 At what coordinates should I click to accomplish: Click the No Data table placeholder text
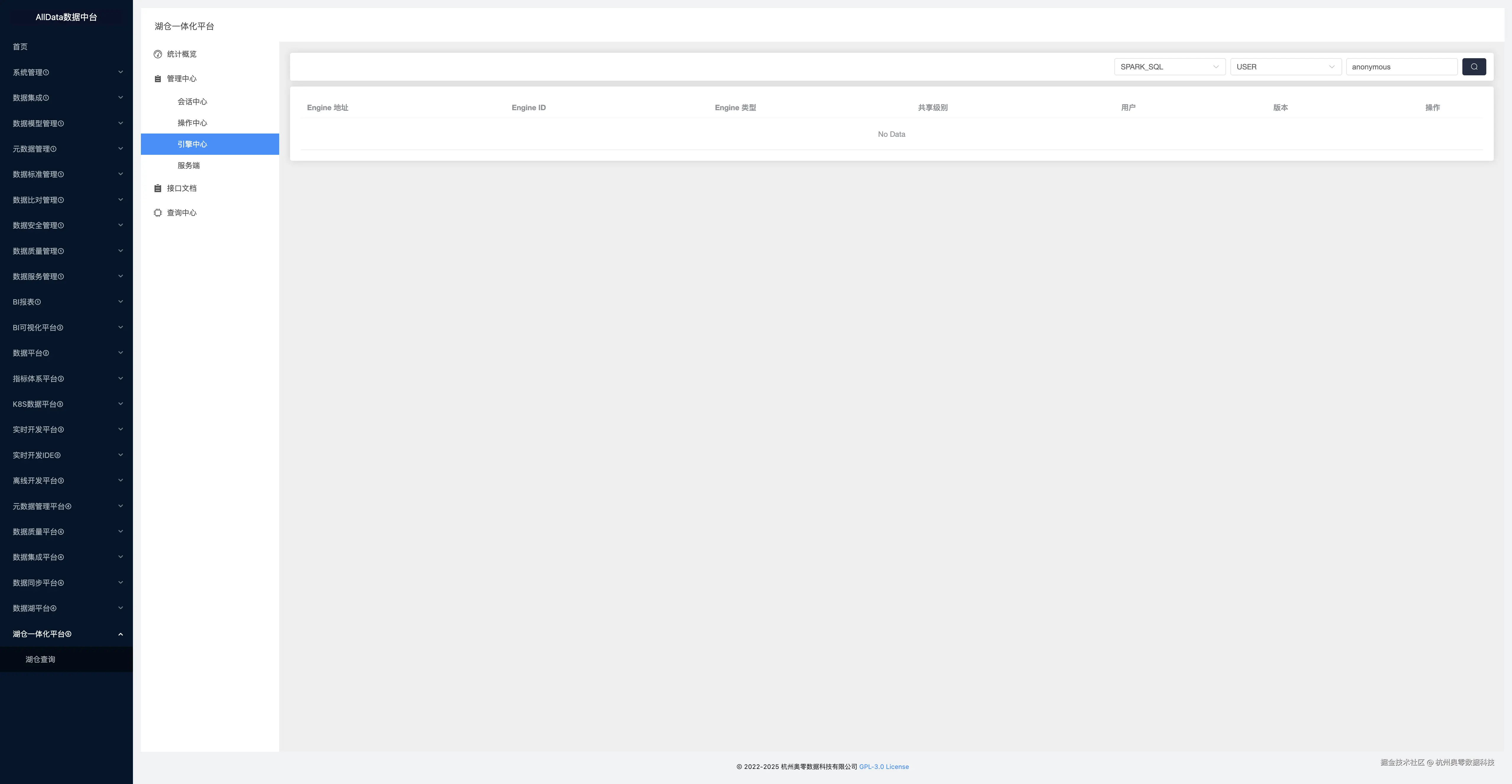(891, 134)
